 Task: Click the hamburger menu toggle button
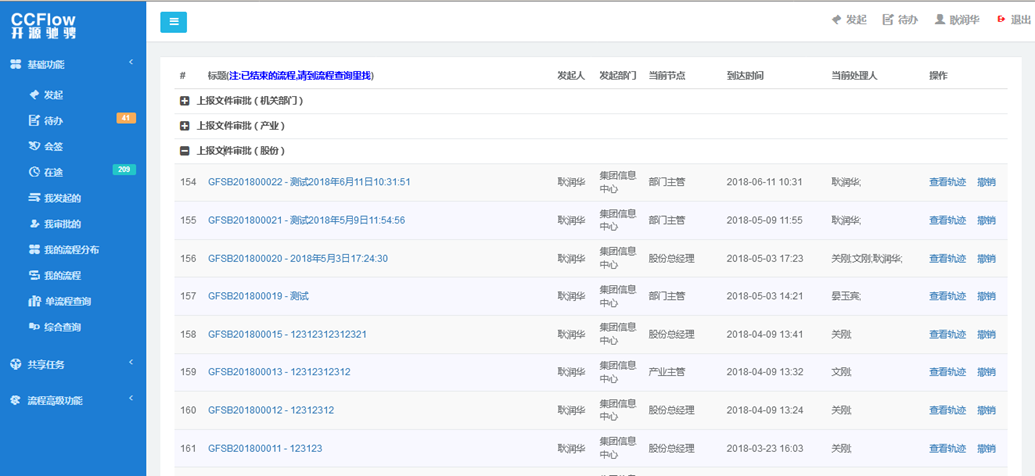click(x=173, y=22)
